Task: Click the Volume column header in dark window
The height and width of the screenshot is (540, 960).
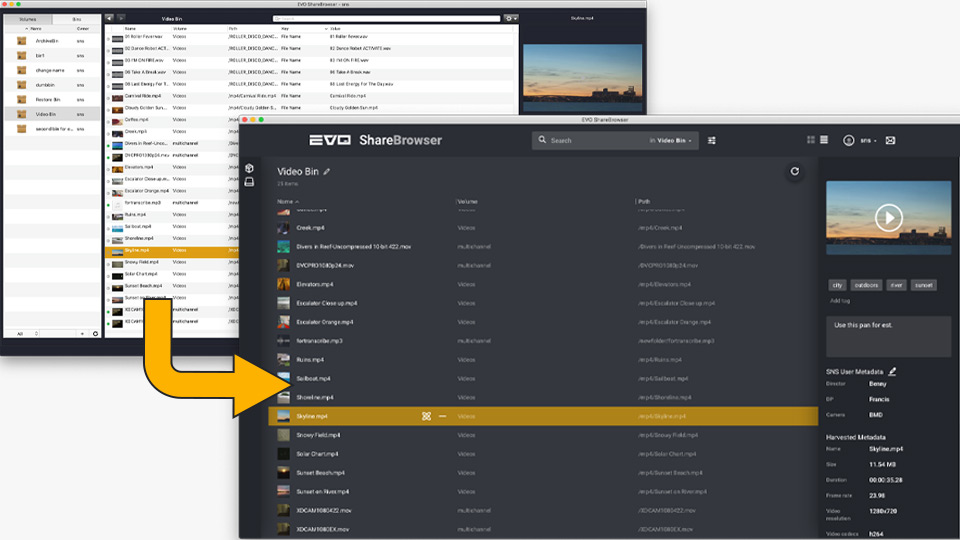Action: (x=467, y=201)
